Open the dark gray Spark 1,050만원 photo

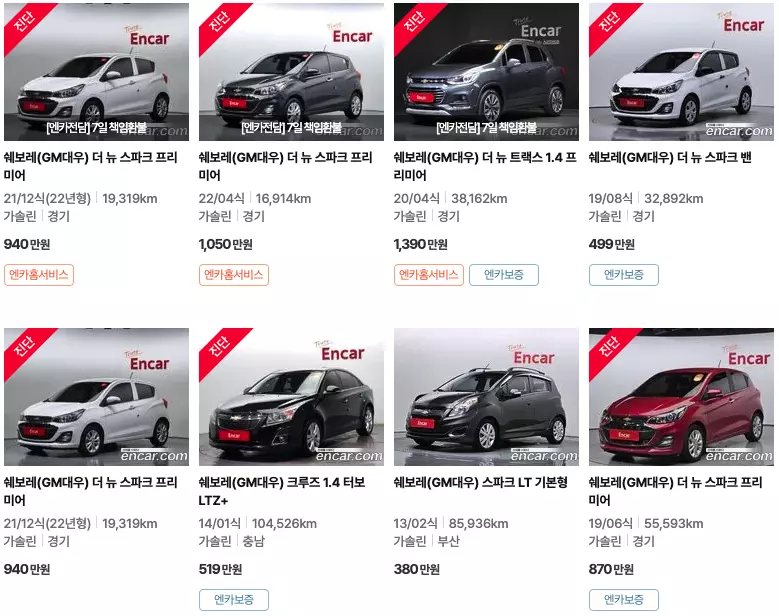pos(291,72)
